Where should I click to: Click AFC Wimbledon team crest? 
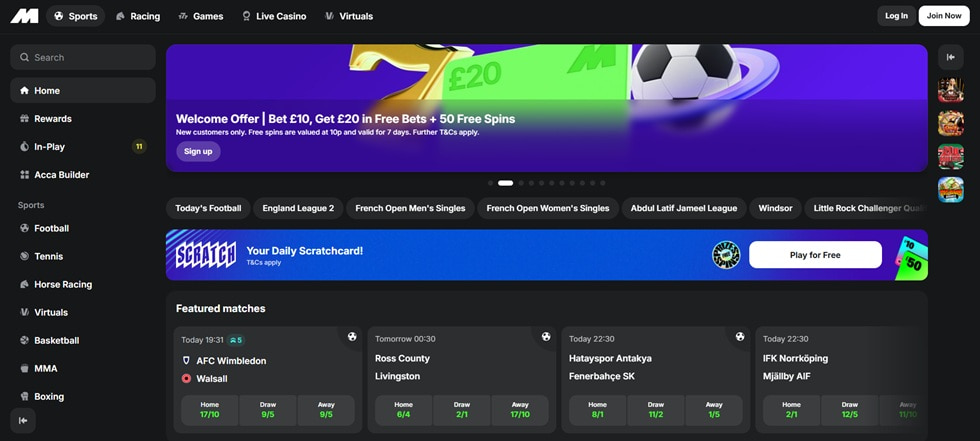[186, 360]
